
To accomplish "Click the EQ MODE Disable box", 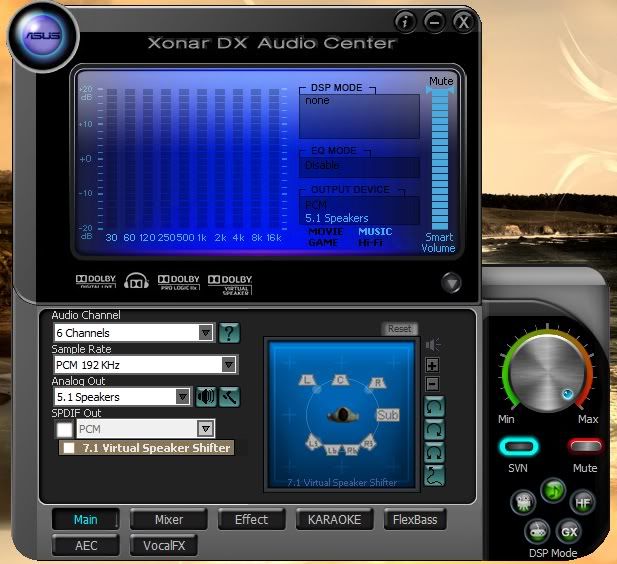I will (x=359, y=167).
